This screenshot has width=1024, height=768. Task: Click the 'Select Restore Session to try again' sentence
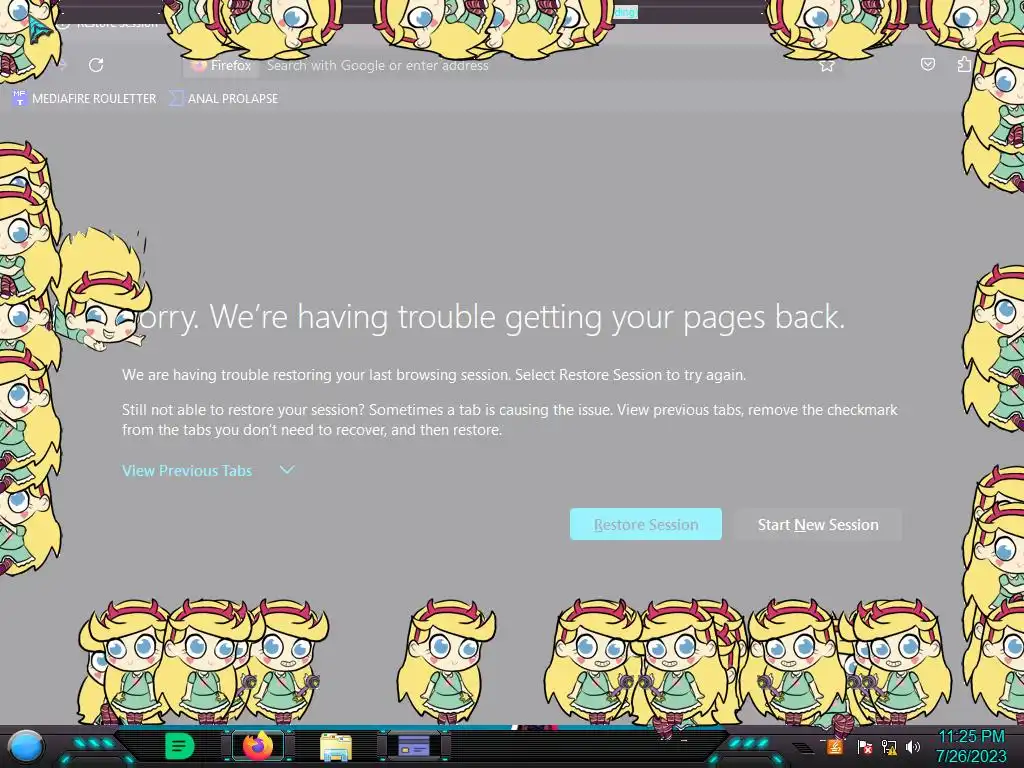630,375
